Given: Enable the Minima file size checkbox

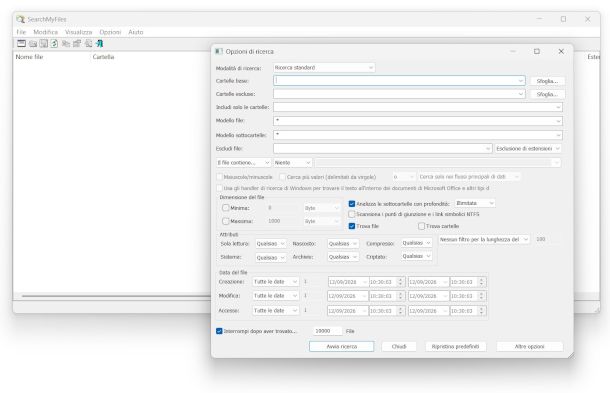Looking at the screenshot, I should coord(226,208).
